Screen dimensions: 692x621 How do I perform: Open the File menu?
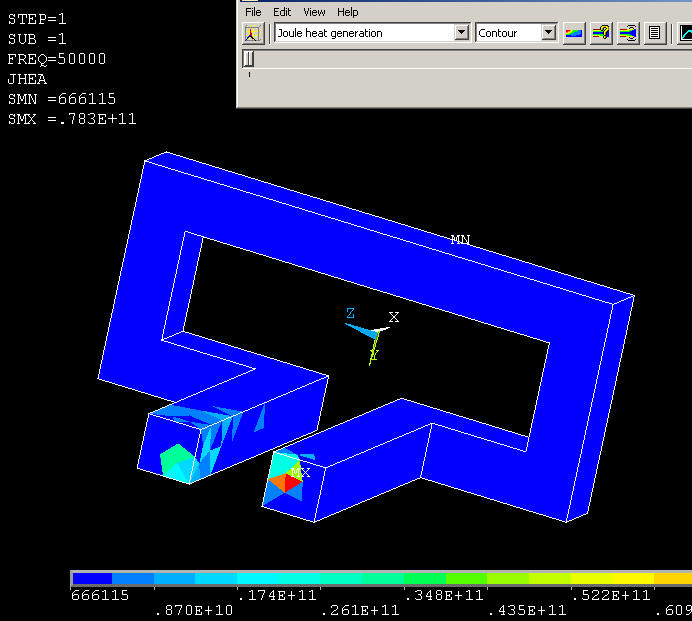pyautogui.click(x=253, y=12)
